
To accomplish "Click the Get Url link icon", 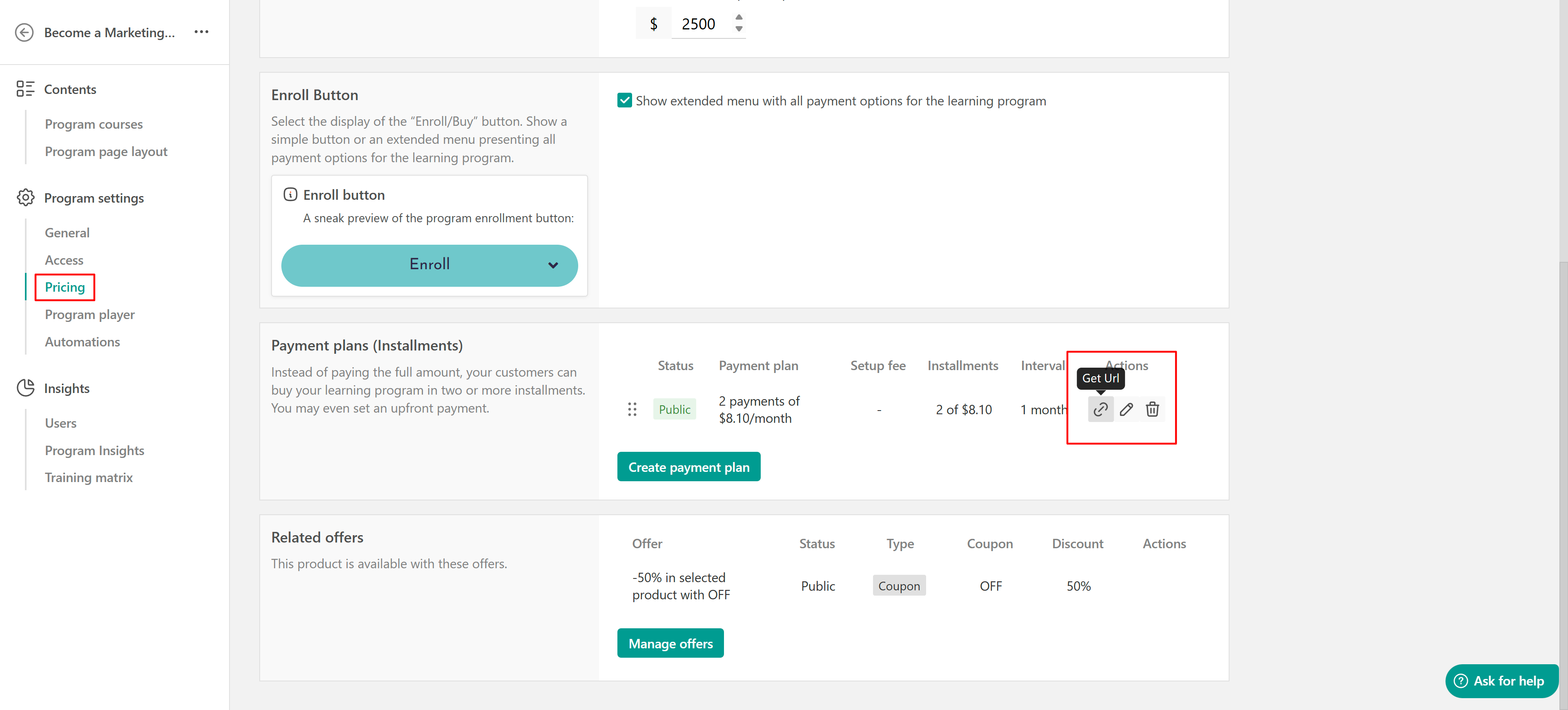I will point(1100,409).
